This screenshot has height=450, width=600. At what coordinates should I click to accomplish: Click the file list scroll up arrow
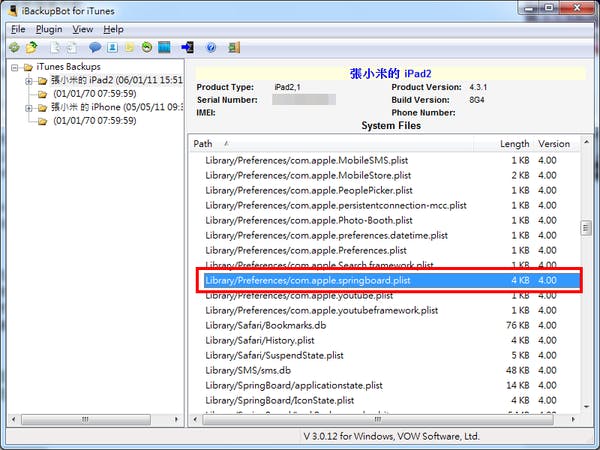coord(586,142)
